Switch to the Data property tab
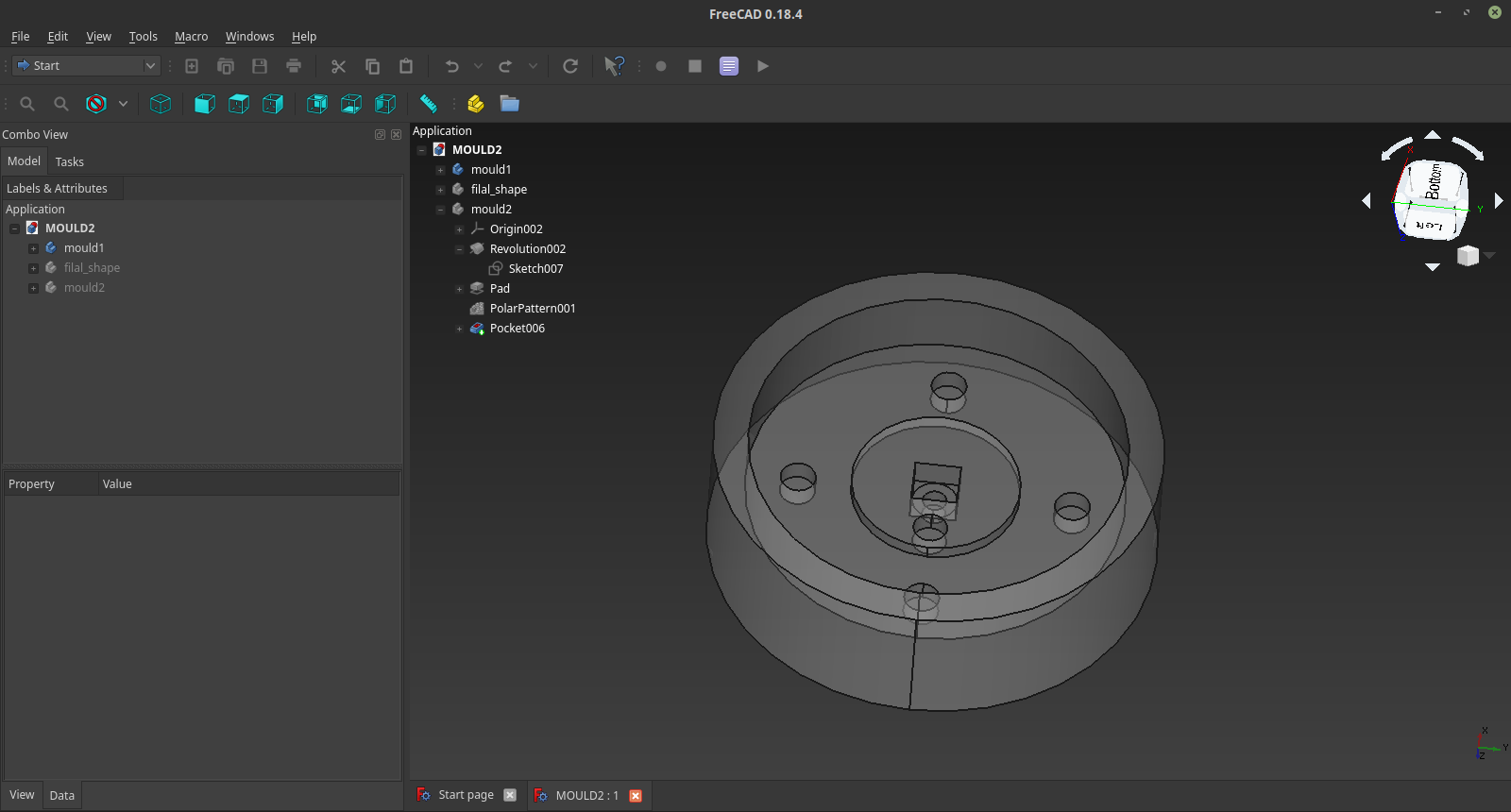The image size is (1511, 812). [62, 795]
